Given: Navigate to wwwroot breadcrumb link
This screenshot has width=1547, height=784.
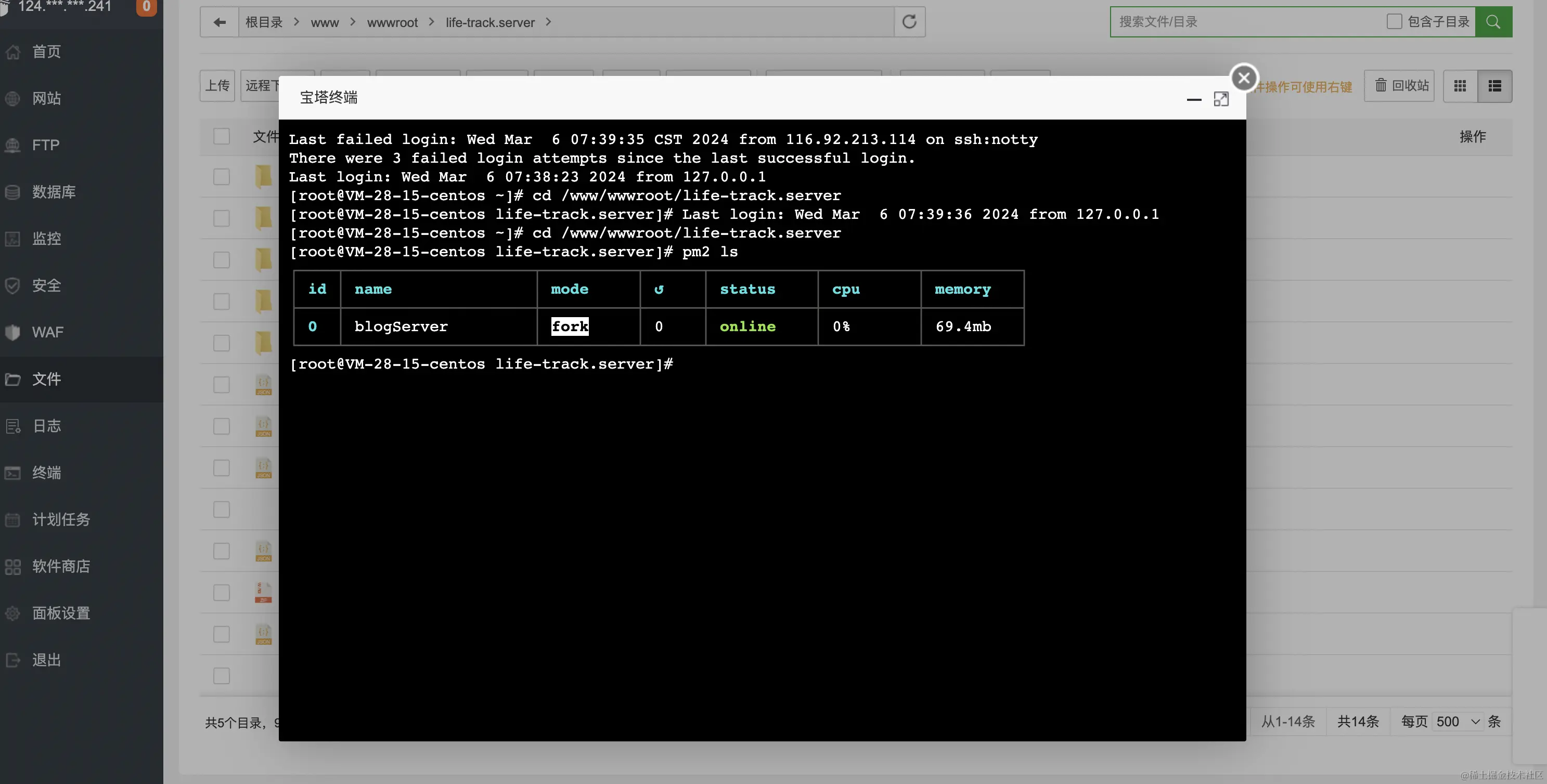Looking at the screenshot, I should [x=392, y=23].
